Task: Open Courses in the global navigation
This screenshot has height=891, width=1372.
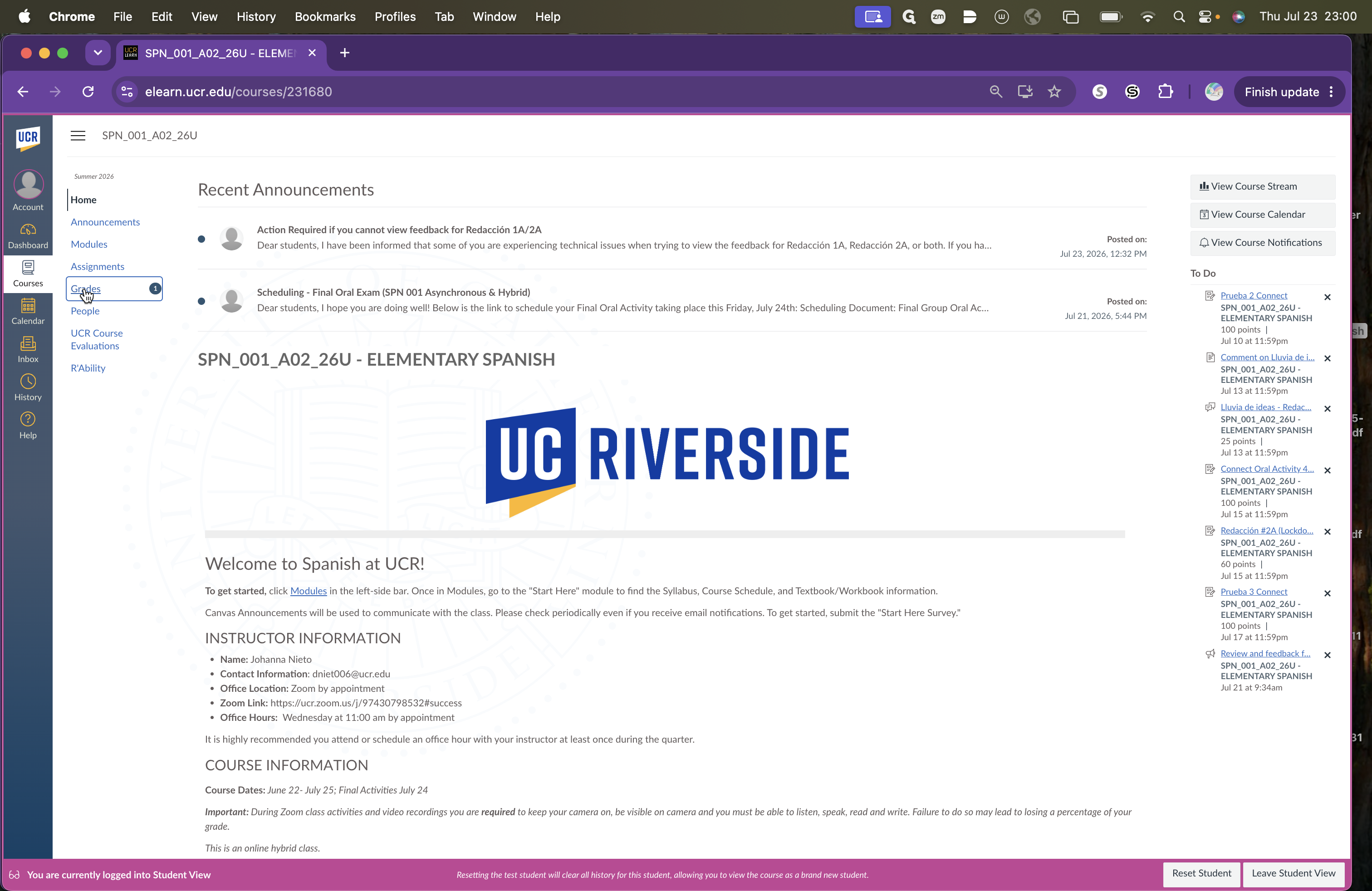Action: tap(28, 274)
